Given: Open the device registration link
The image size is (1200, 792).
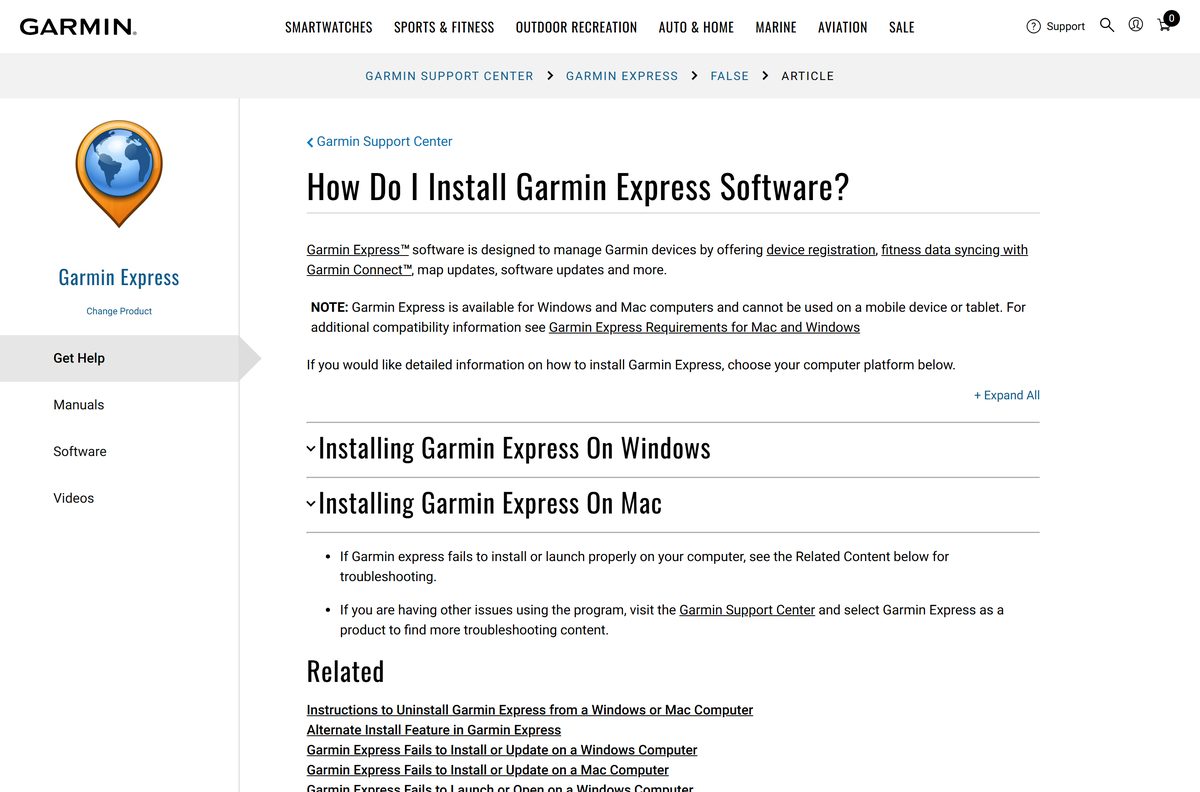Looking at the screenshot, I should click(821, 250).
